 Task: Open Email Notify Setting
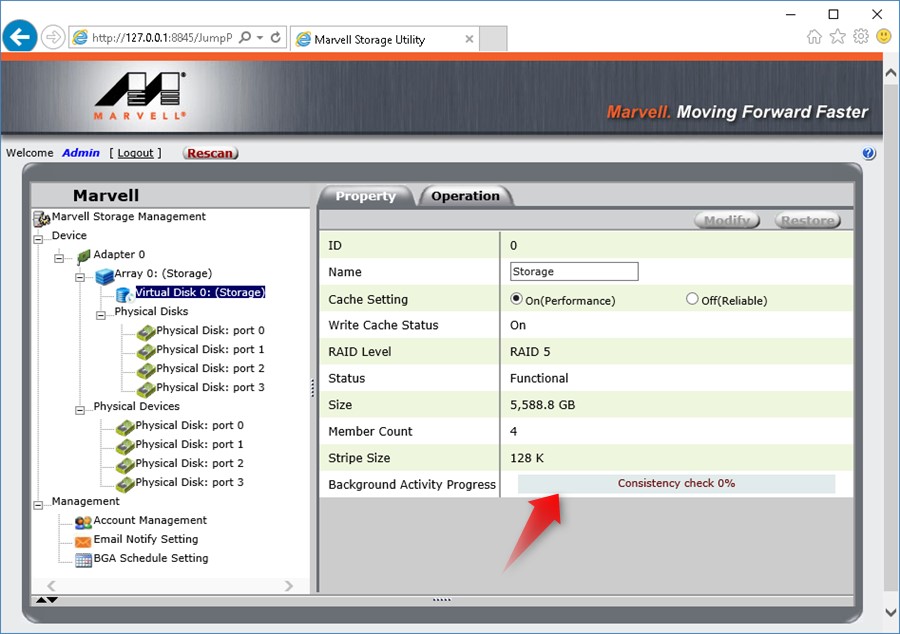(82, 540)
